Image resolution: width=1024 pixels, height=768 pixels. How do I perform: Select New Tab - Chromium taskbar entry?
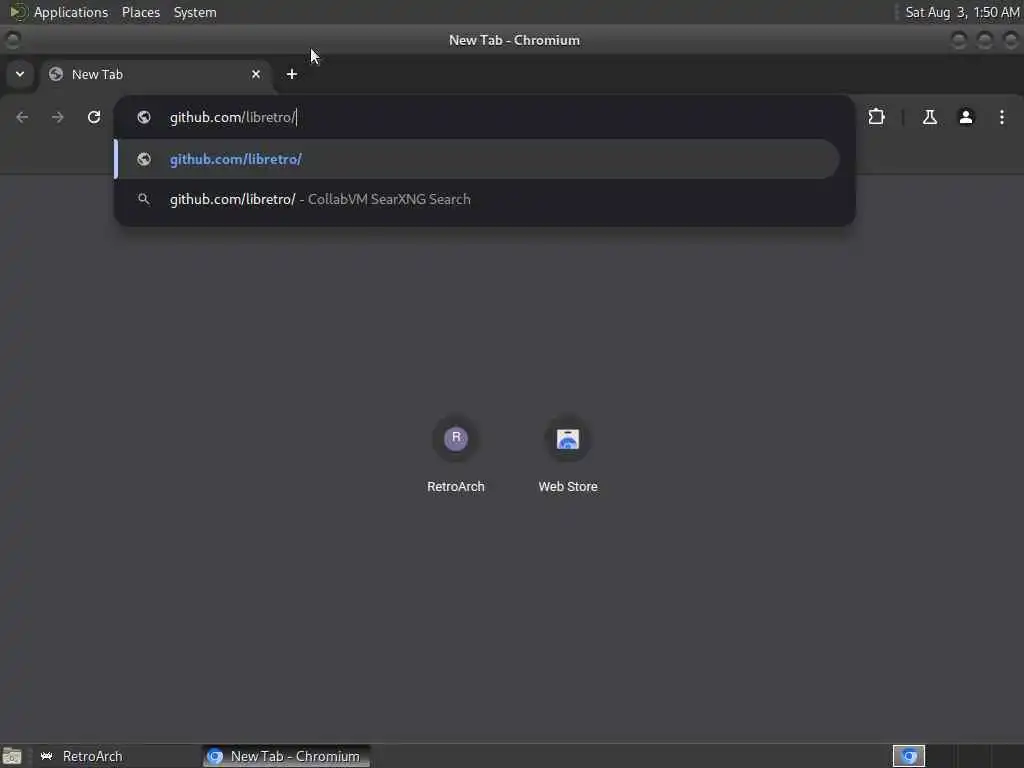[287, 756]
